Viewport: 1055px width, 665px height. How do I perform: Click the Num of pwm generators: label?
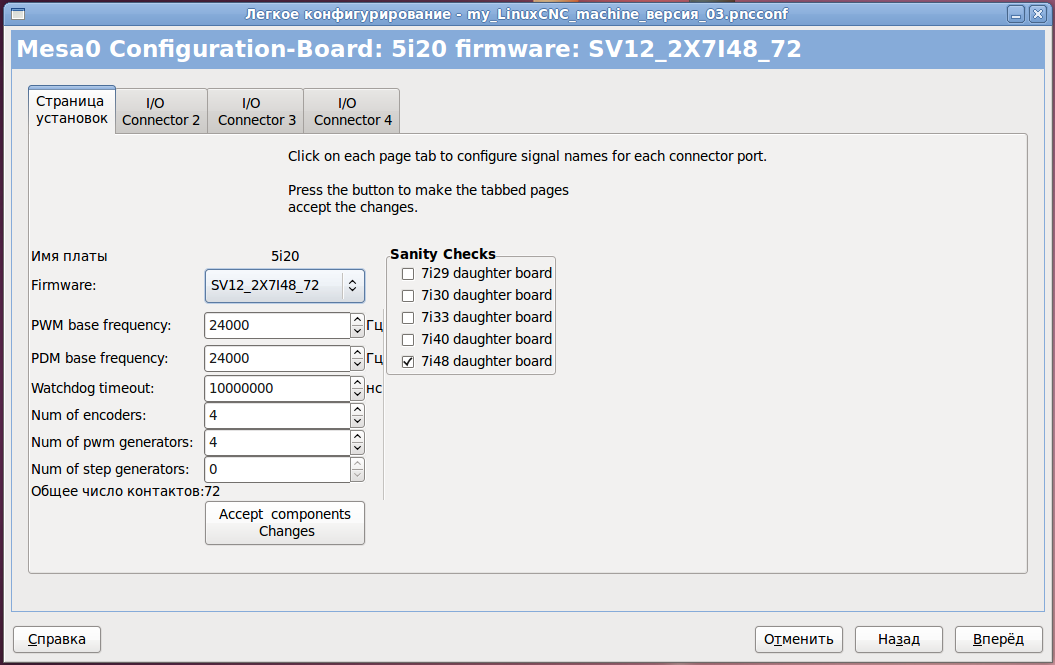[x=112, y=442]
